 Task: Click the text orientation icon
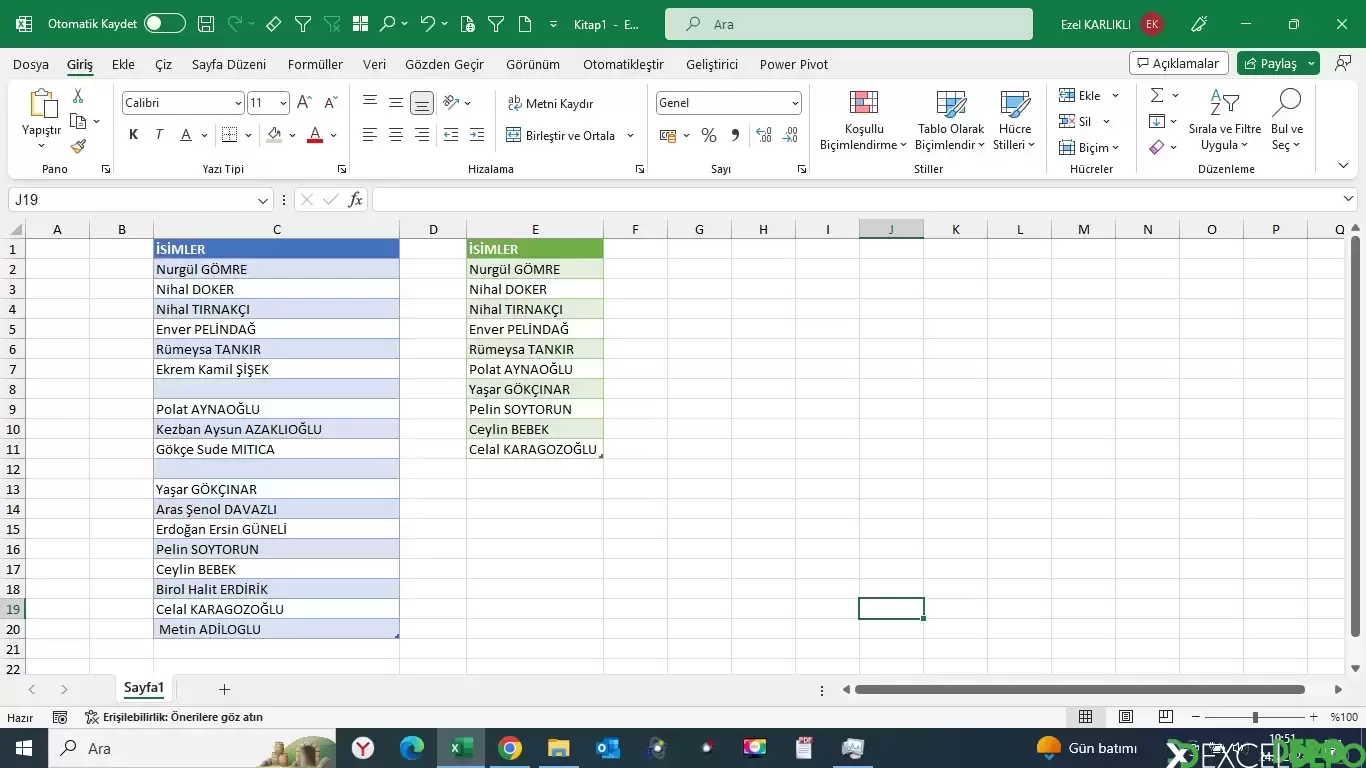click(x=451, y=103)
